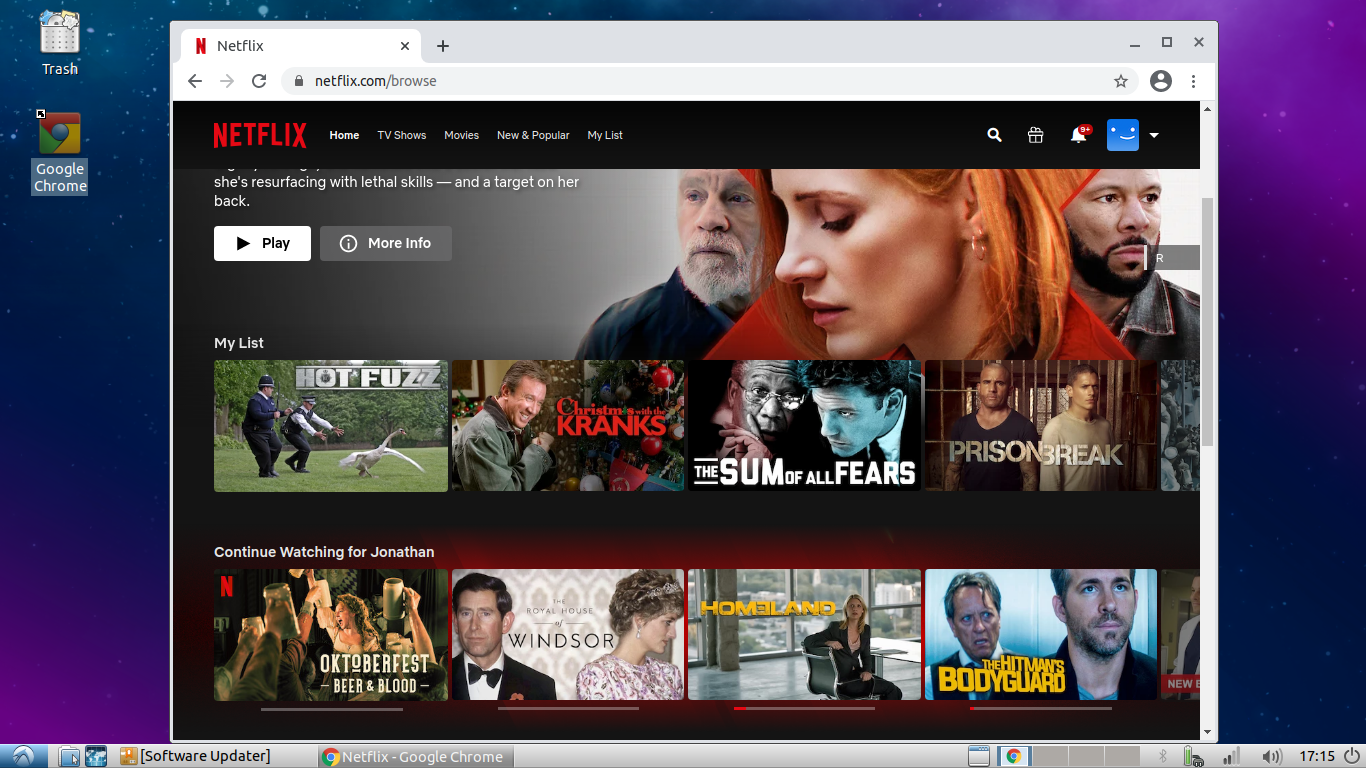Open the gift icon in Netflix header
Viewport: 1366px width, 768px height.
click(x=1036, y=135)
